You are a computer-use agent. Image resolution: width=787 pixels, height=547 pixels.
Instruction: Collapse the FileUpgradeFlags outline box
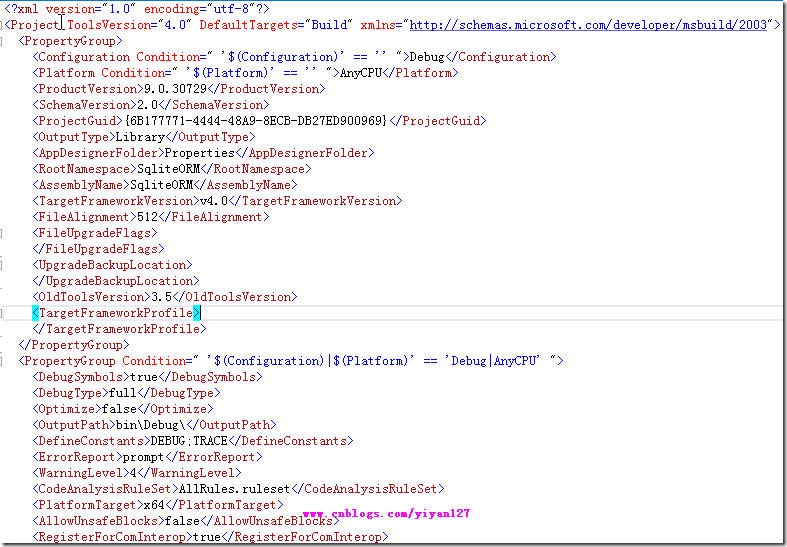click(x=2, y=233)
